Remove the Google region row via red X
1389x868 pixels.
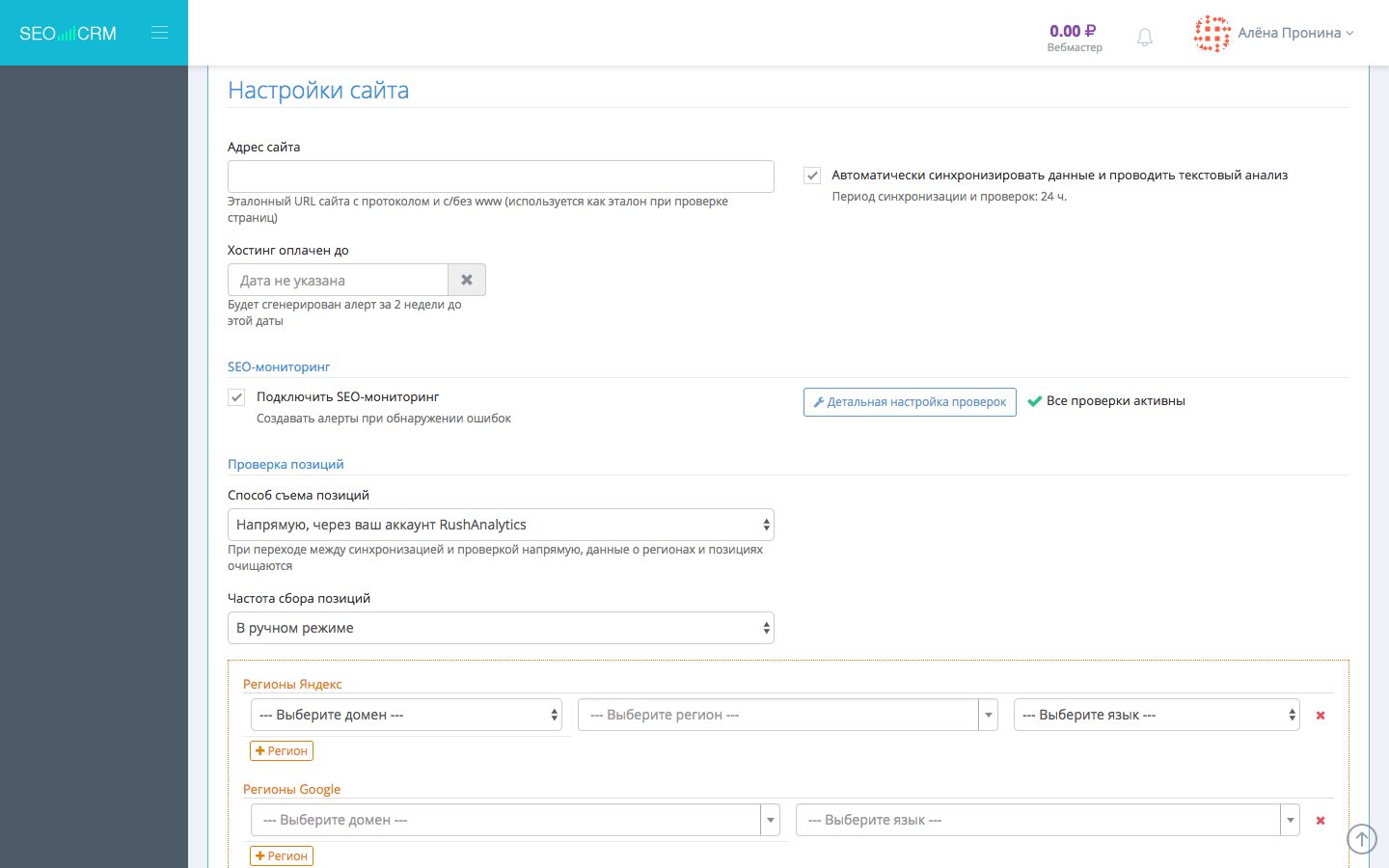click(1321, 820)
